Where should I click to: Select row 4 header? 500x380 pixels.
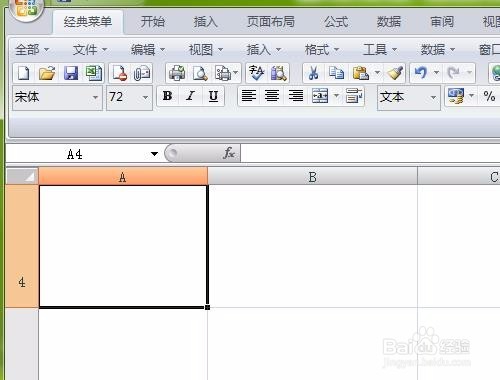[22, 246]
